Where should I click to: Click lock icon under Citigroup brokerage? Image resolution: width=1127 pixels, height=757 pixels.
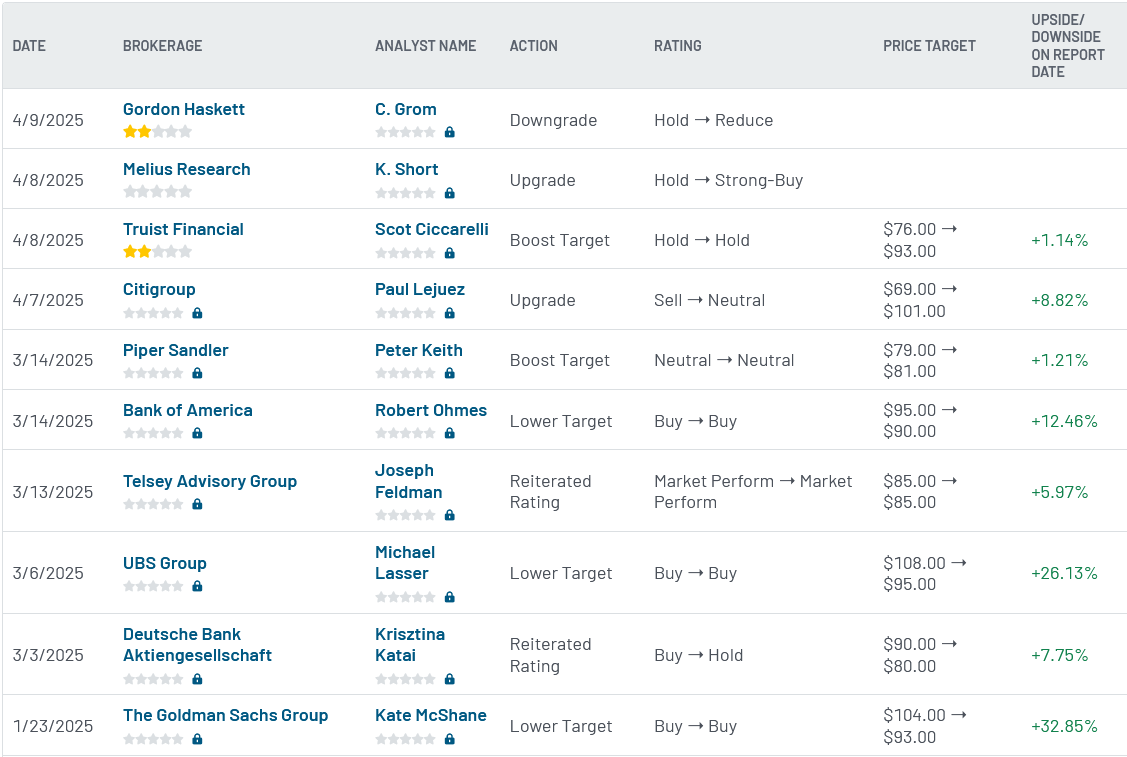click(197, 313)
